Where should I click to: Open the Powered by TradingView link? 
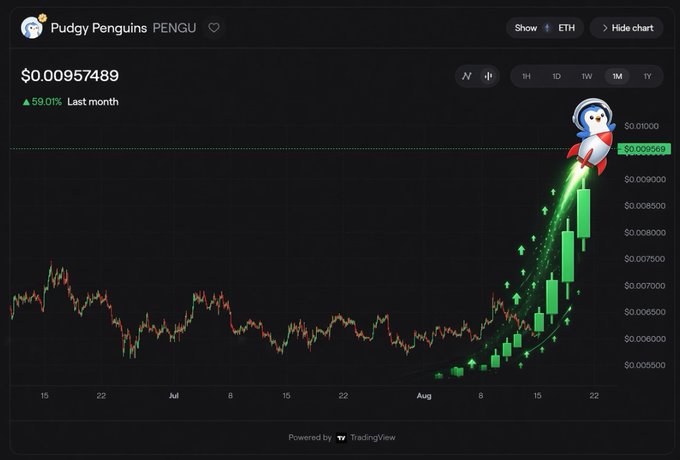[342, 437]
